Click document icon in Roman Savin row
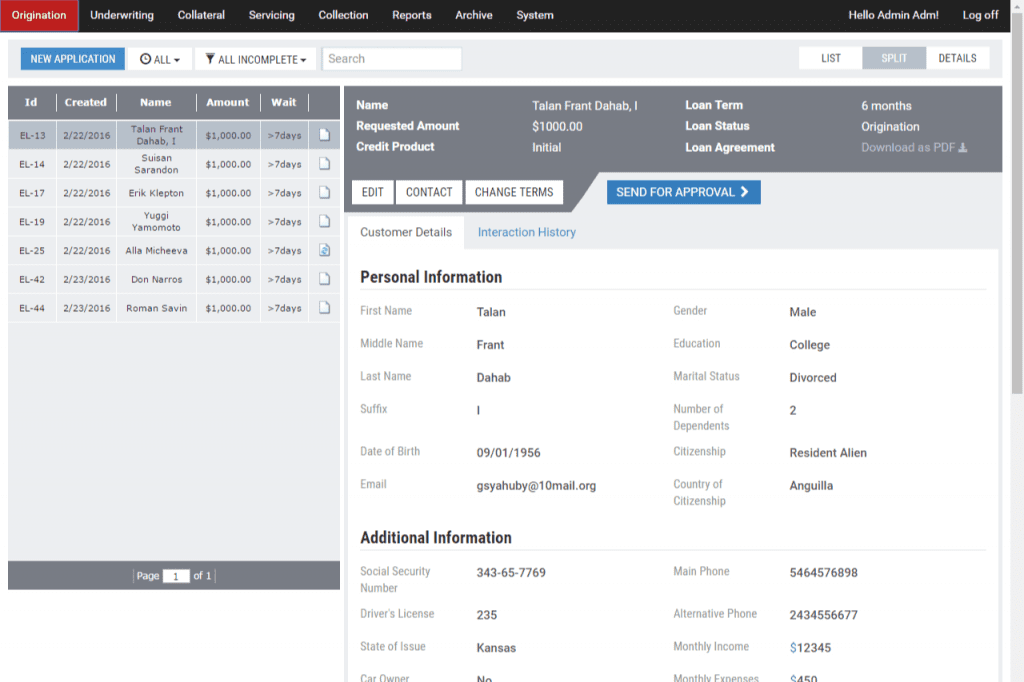 click(324, 308)
